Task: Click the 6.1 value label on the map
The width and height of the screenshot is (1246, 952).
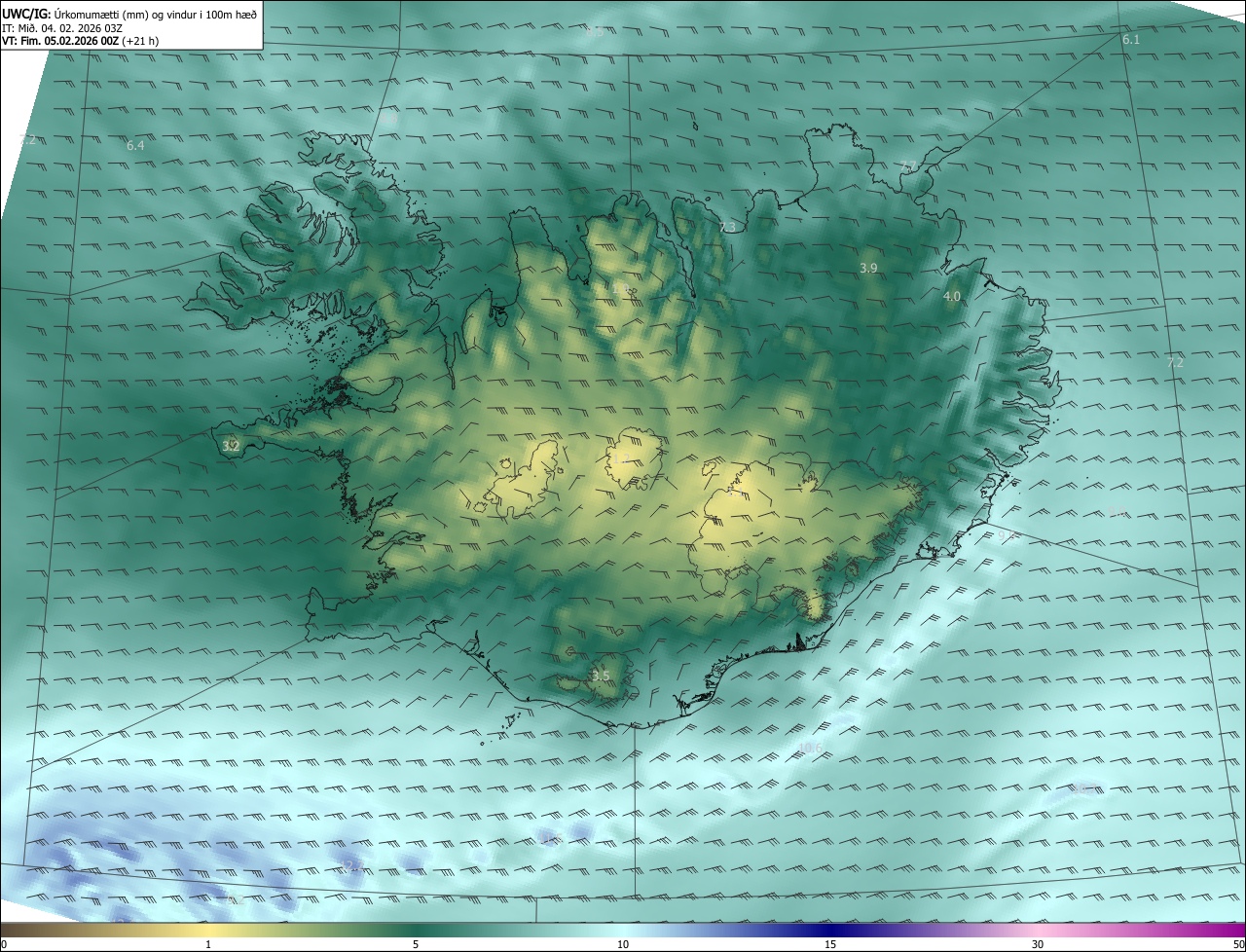Action: [1130, 40]
